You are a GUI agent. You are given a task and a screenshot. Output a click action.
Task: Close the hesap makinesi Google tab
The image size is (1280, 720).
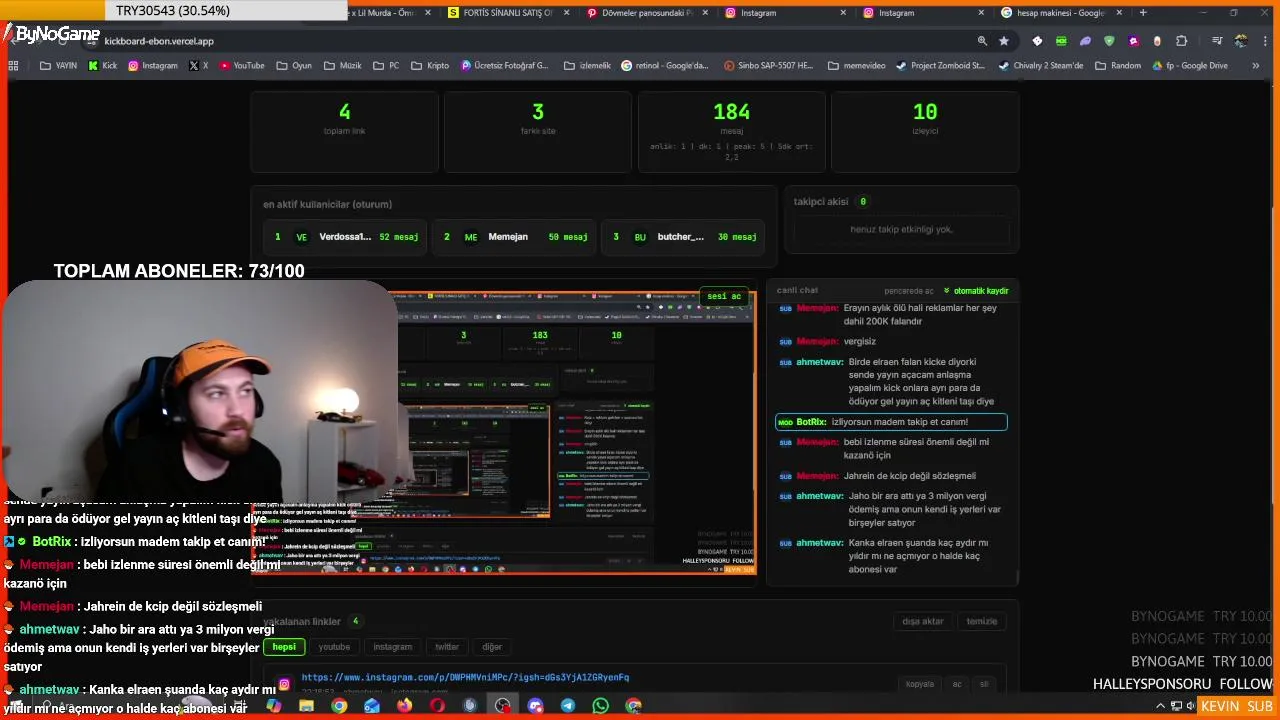[x=1119, y=13]
